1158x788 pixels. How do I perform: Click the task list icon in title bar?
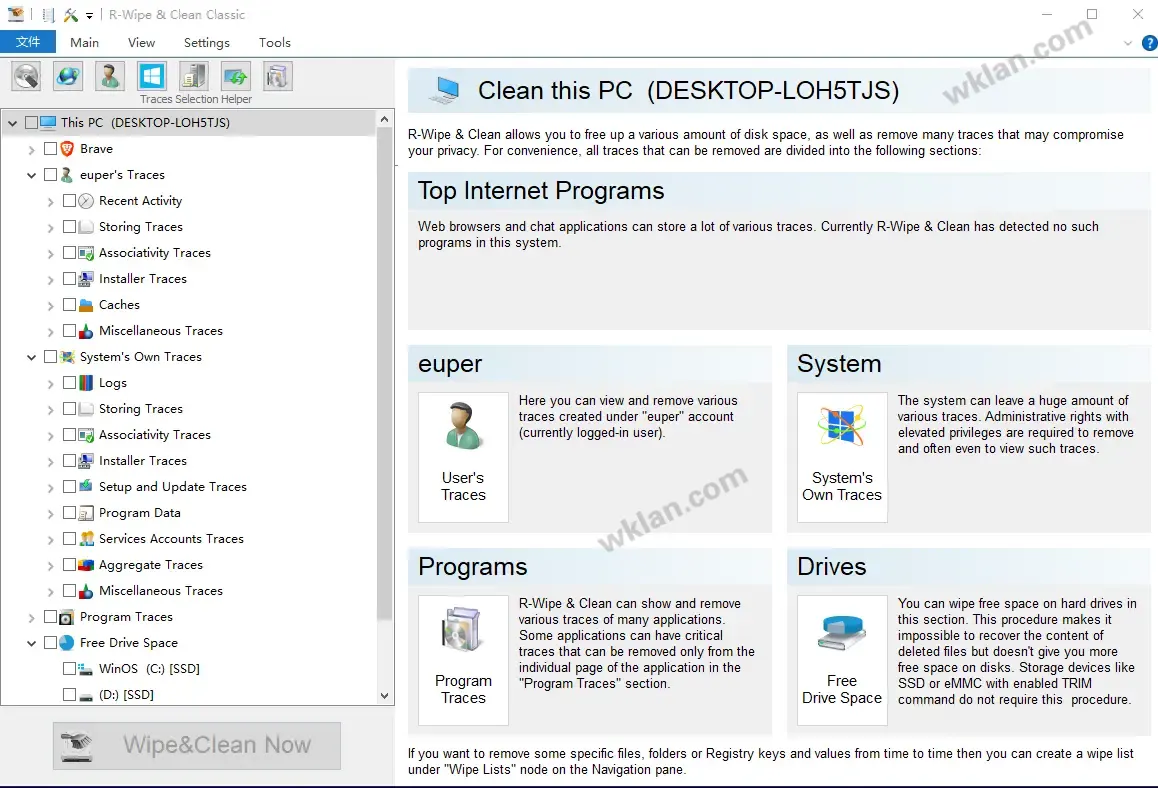point(48,15)
